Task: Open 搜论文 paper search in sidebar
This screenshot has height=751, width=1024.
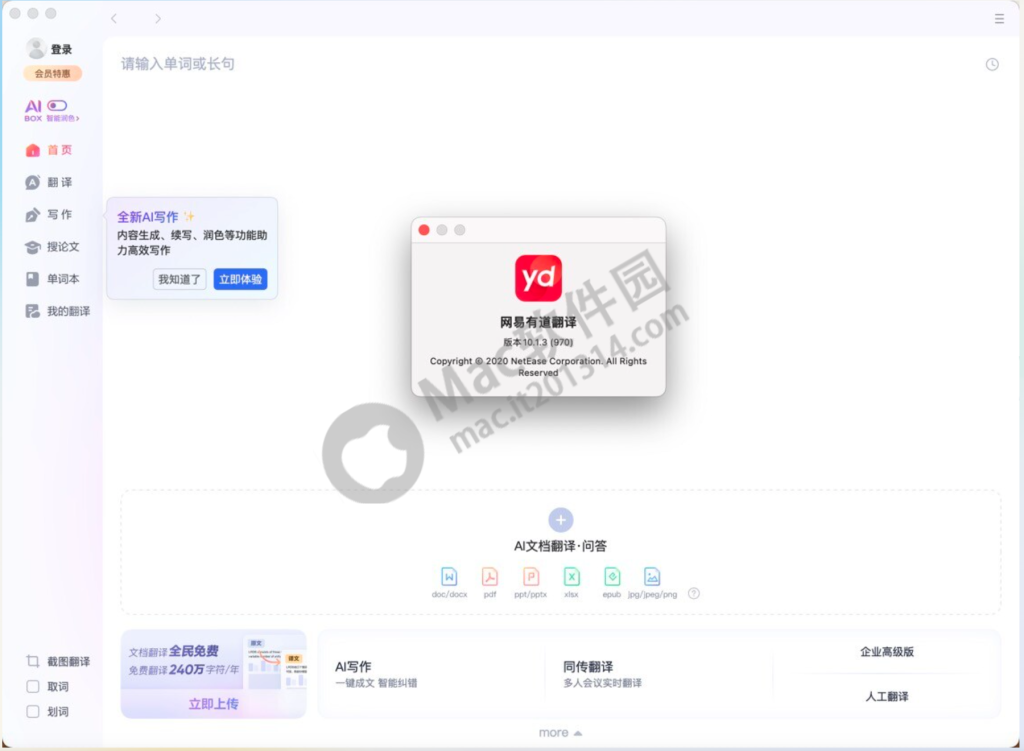Action: point(52,247)
